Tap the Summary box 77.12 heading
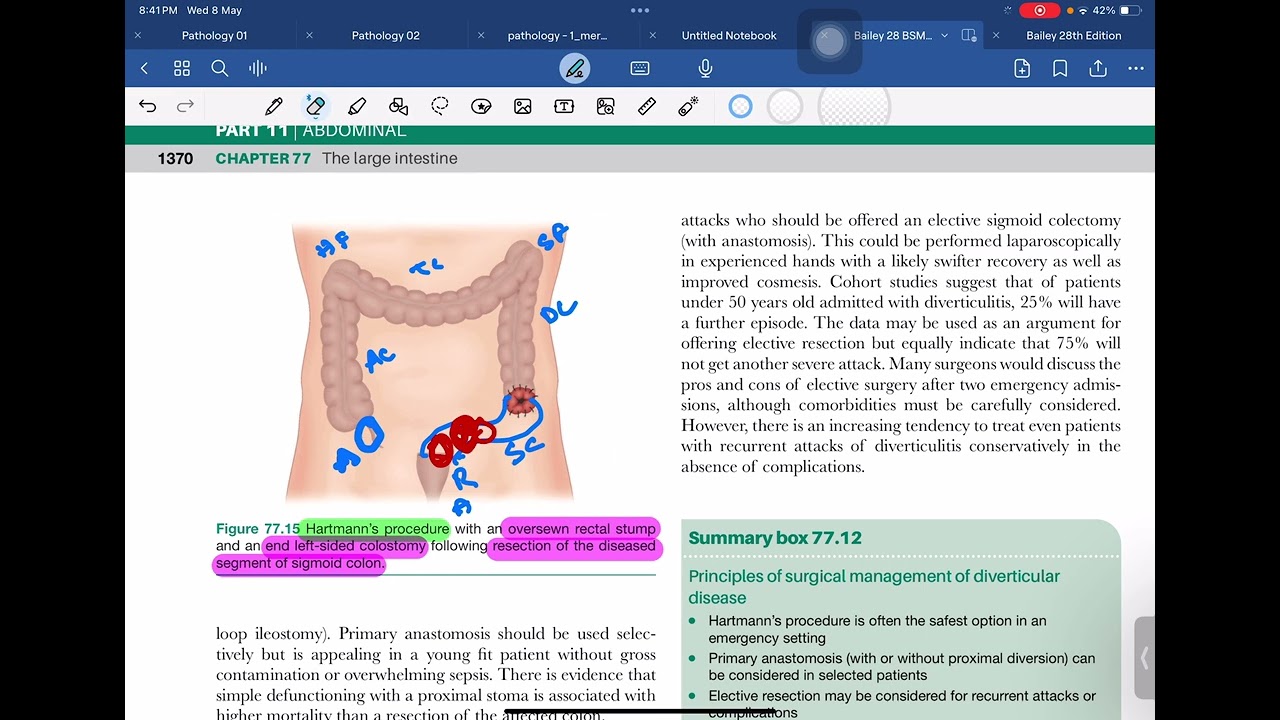This screenshot has width=1280, height=720. click(x=775, y=538)
